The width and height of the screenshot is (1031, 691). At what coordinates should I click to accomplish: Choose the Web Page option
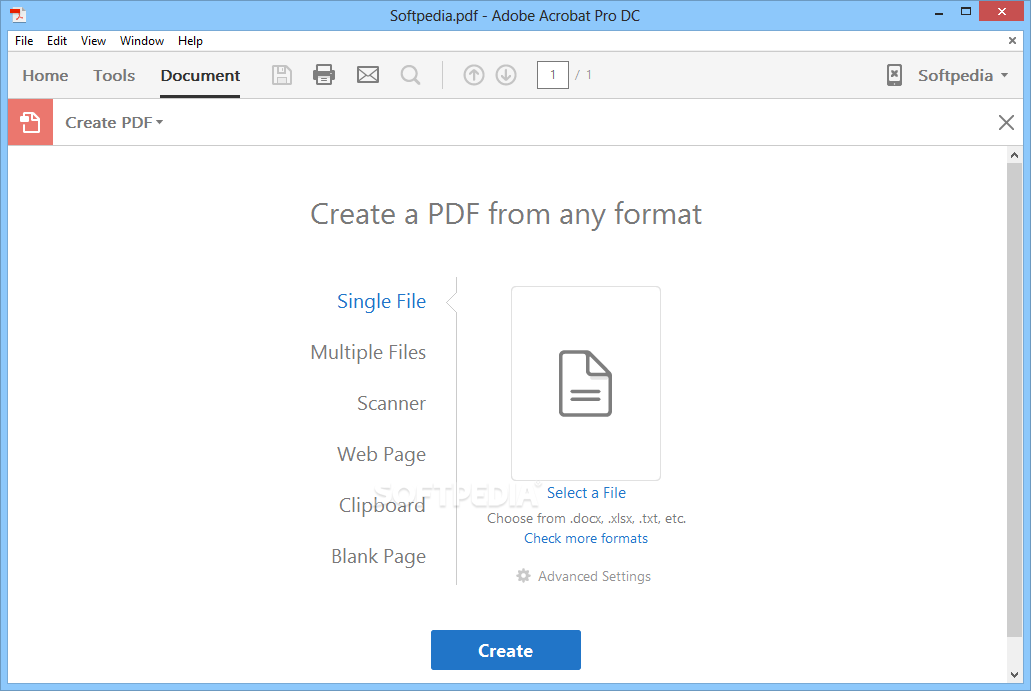[381, 454]
